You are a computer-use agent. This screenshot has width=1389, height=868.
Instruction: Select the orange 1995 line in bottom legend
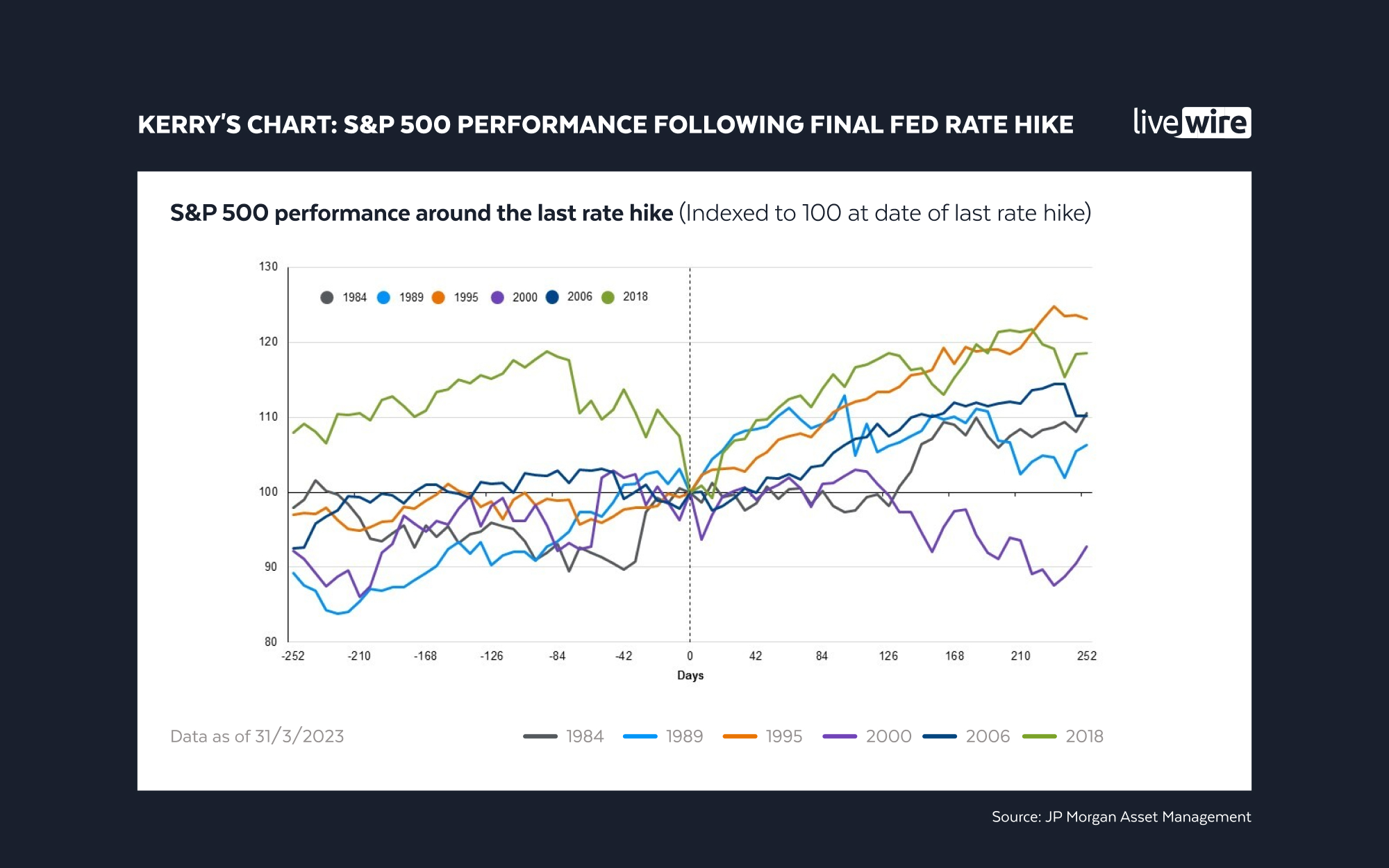(740, 737)
